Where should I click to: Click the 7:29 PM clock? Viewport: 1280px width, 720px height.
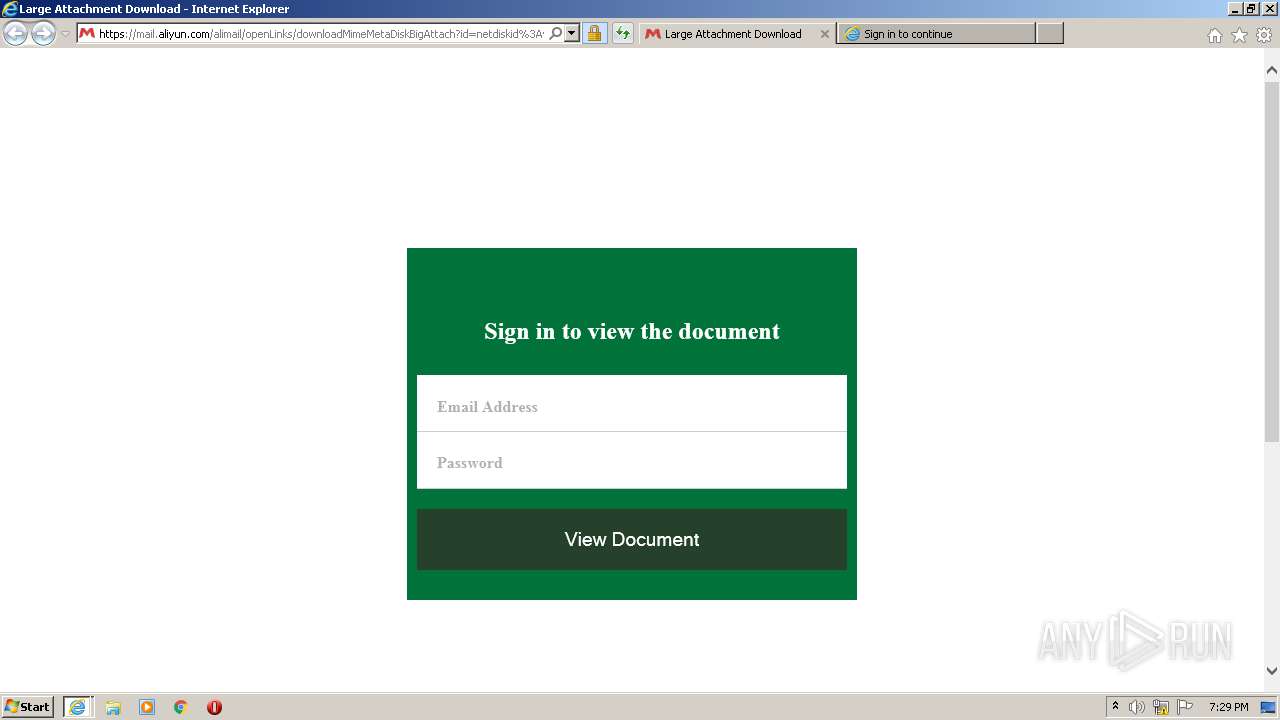tap(1228, 707)
